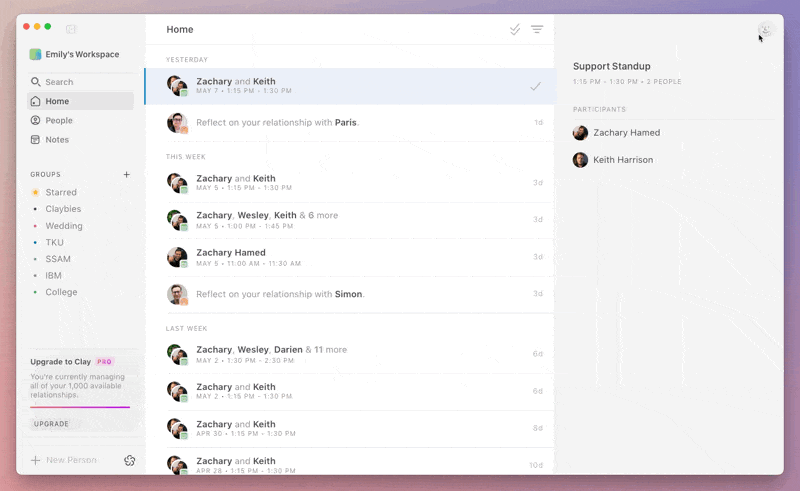The height and width of the screenshot is (491, 800).
Task: Click Zachary Hamed's avatar in Participants
Action: pyautogui.click(x=580, y=133)
